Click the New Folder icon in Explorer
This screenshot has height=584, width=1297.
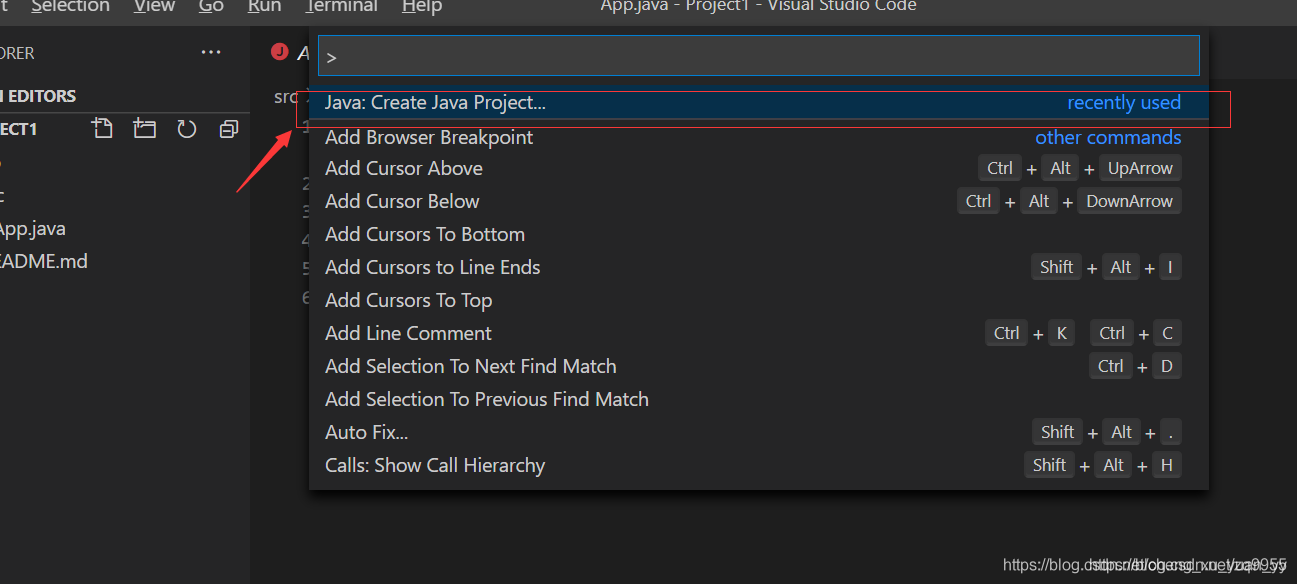[x=145, y=129]
